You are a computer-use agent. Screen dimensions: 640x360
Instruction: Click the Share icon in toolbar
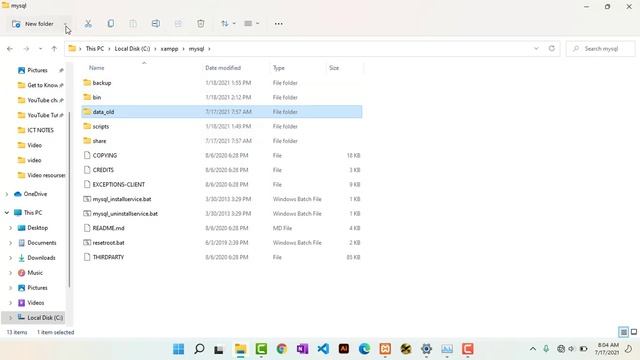(178, 24)
